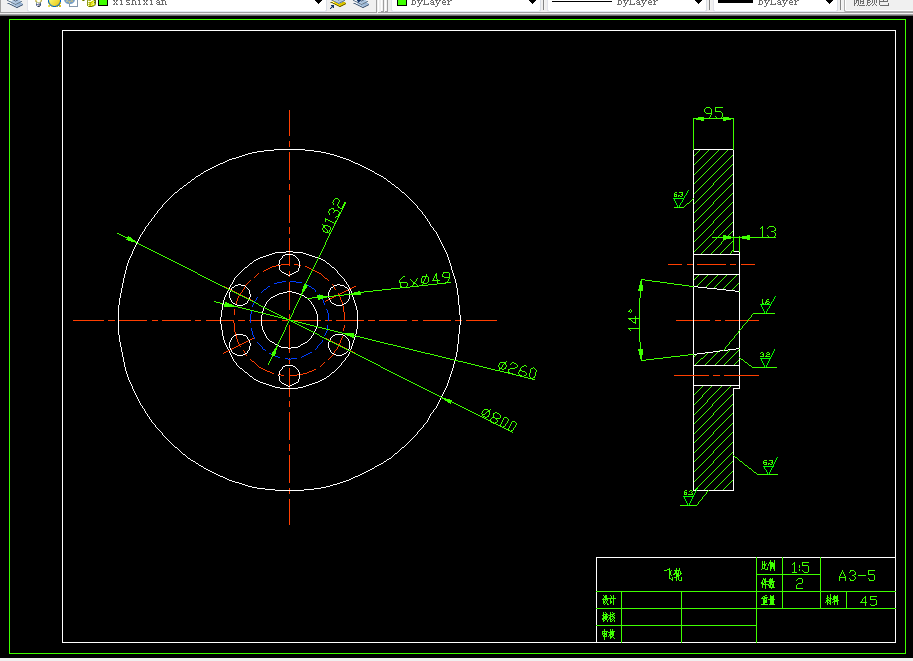
Task: Click the 飞轮 title text in title block
Action: [x=673, y=575]
